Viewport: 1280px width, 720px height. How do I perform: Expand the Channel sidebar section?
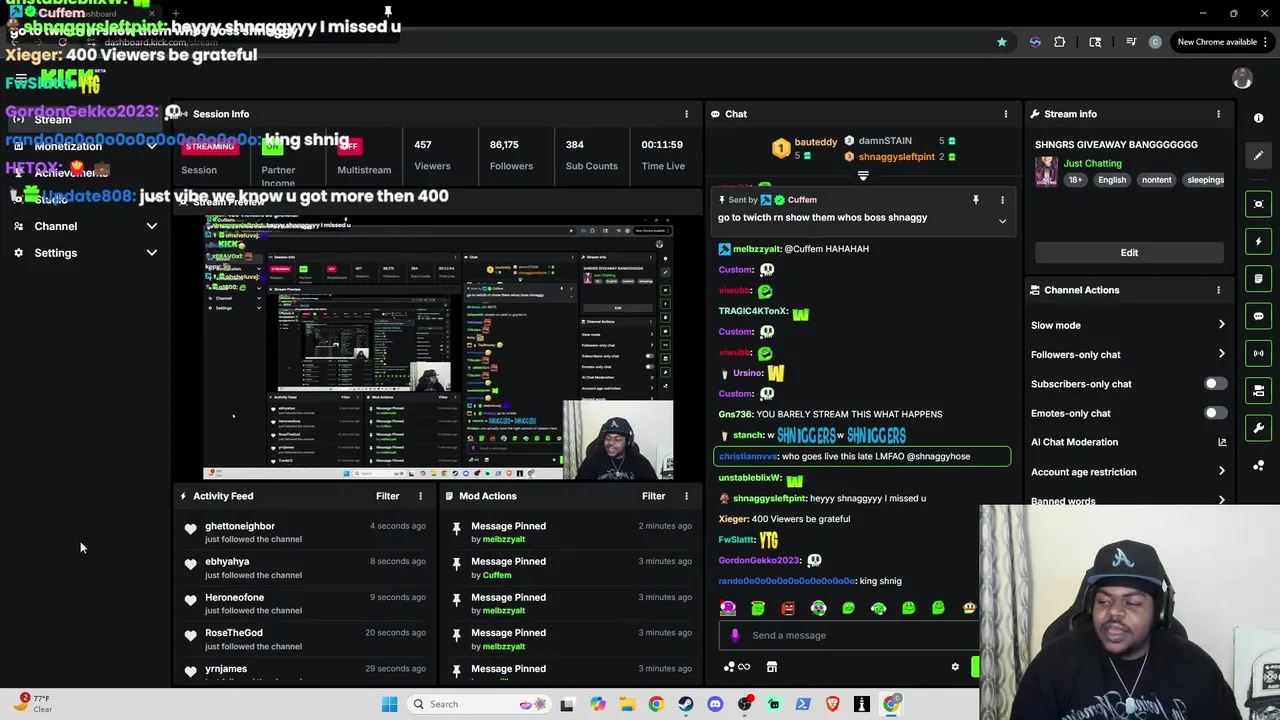[152, 226]
